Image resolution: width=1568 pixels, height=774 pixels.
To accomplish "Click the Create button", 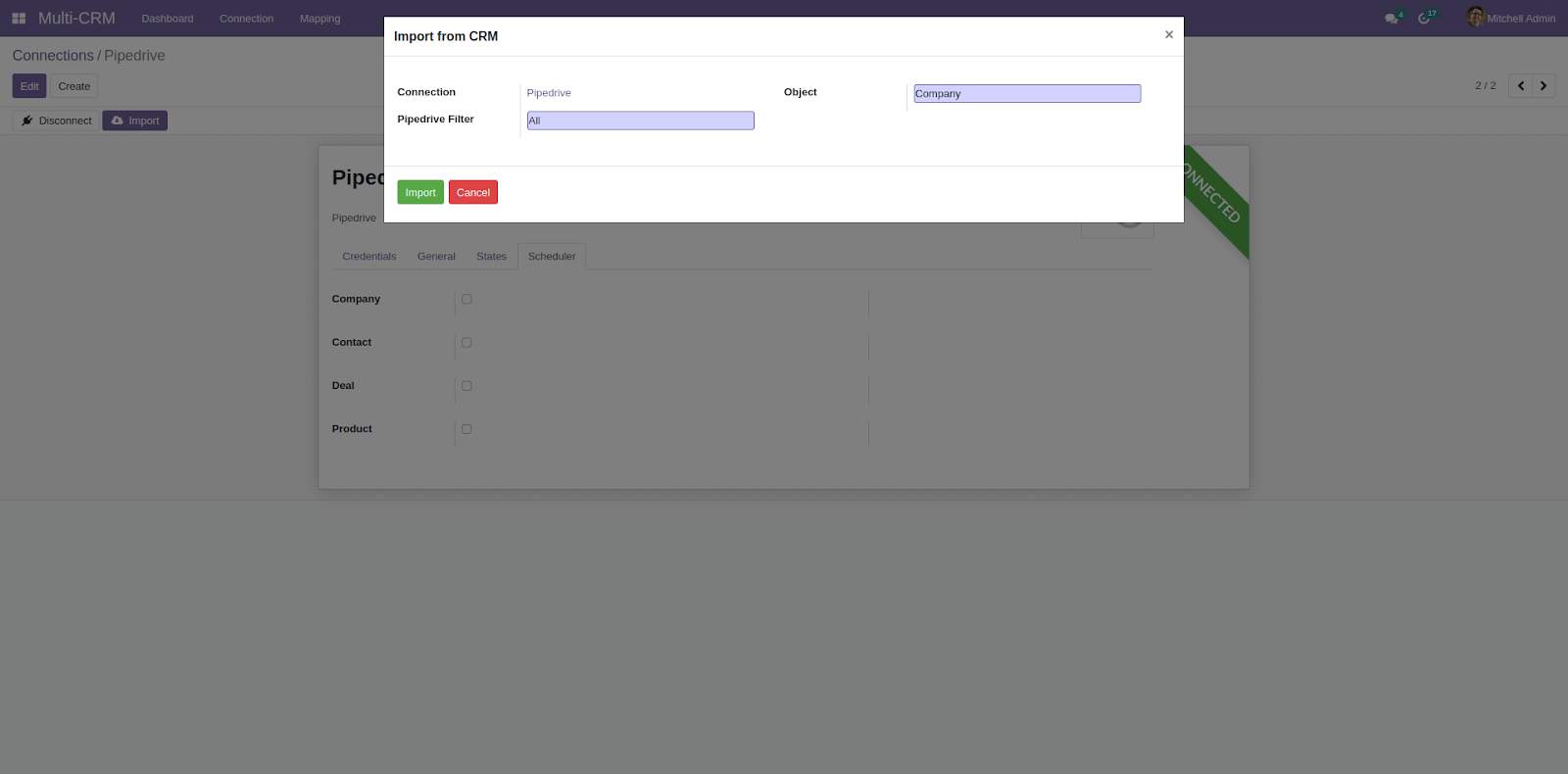I will point(74,86).
